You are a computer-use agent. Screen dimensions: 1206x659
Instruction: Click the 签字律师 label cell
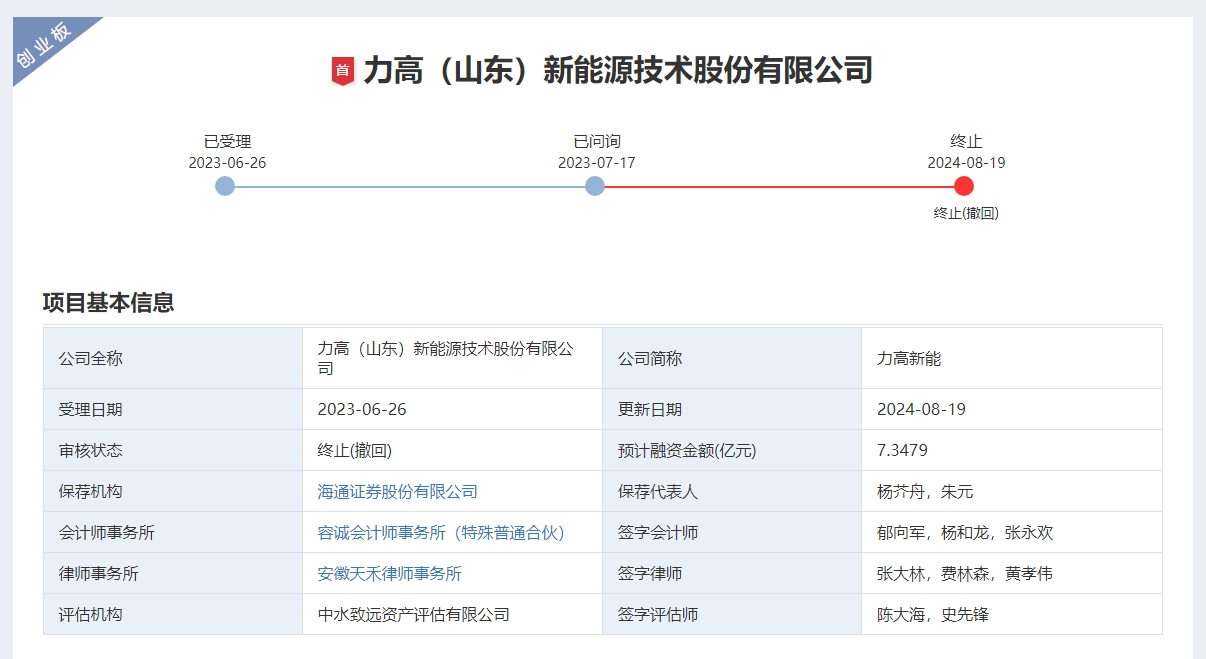coord(732,574)
